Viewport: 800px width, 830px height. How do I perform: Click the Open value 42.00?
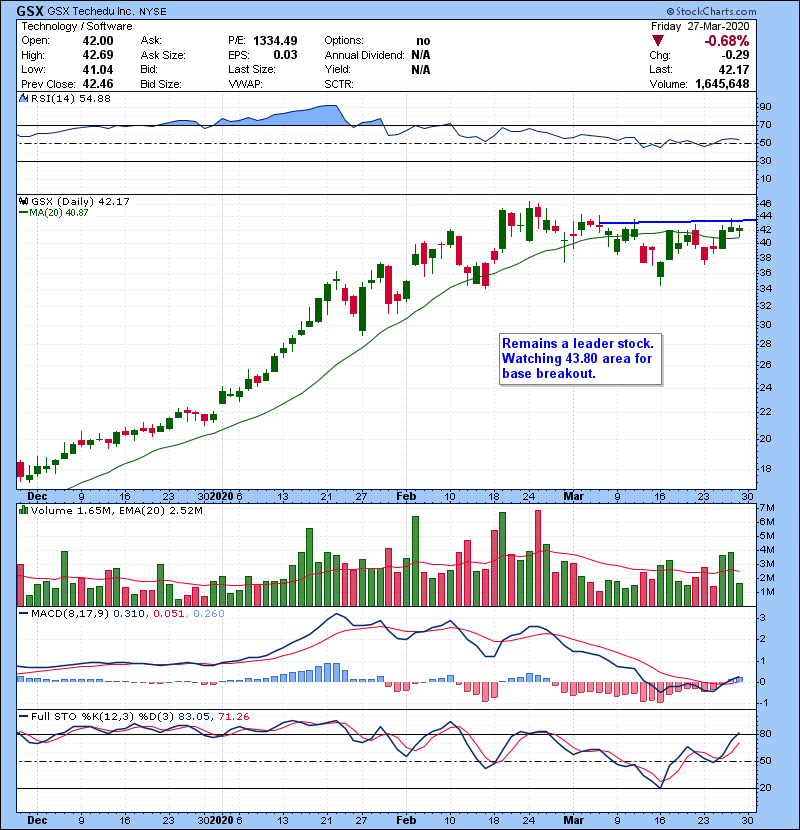(x=98, y=41)
